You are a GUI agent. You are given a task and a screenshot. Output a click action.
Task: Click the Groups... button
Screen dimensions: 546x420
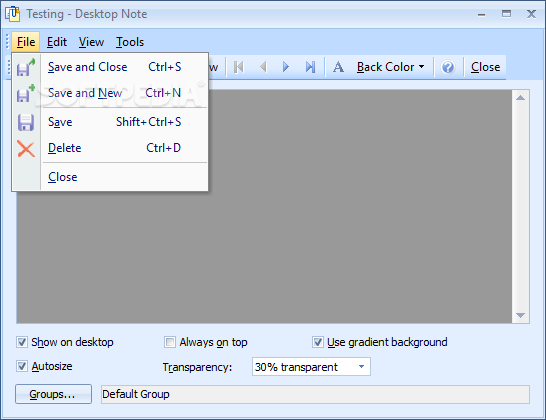(x=53, y=394)
